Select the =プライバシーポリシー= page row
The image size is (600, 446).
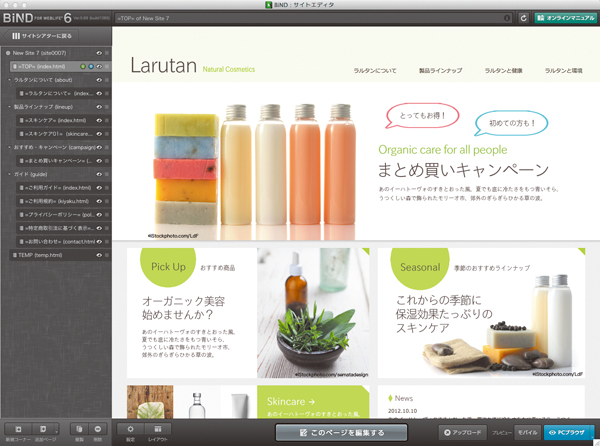(64, 215)
